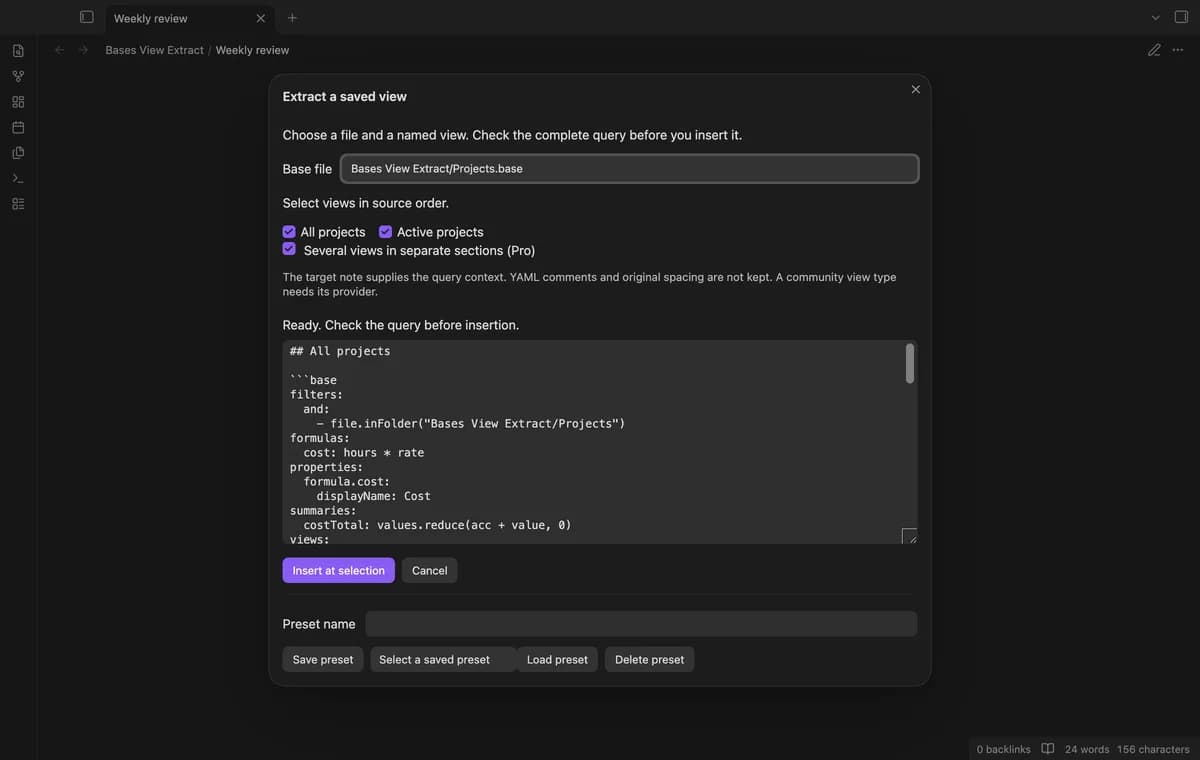
Task: Open a new tab with plus
Action: click(x=292, y=18)
